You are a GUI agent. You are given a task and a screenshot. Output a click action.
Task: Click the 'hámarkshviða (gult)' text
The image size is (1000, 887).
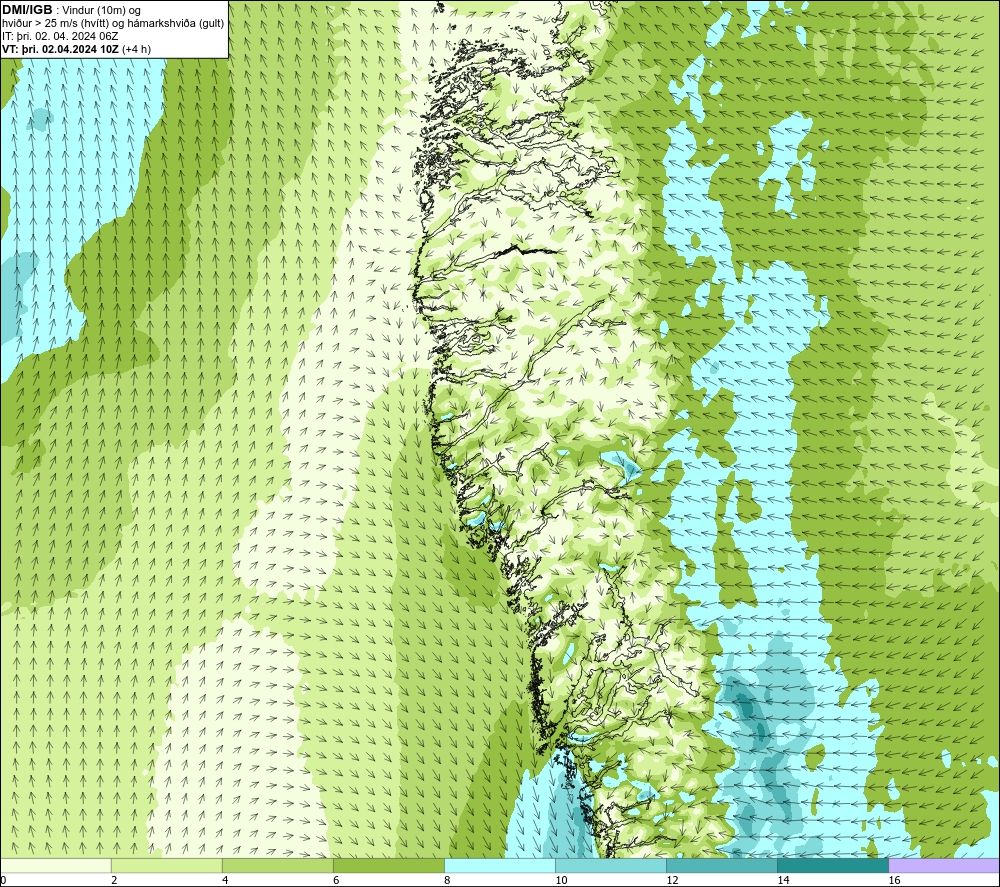(176, 24)
